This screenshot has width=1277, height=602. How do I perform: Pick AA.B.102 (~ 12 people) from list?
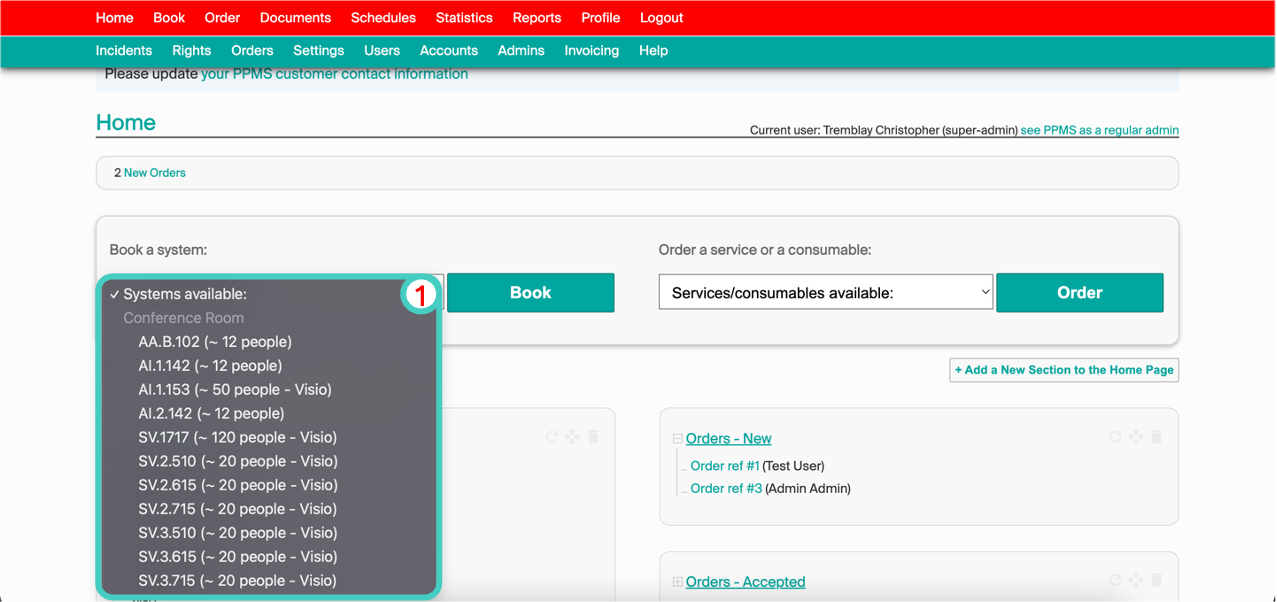point(215,341)
